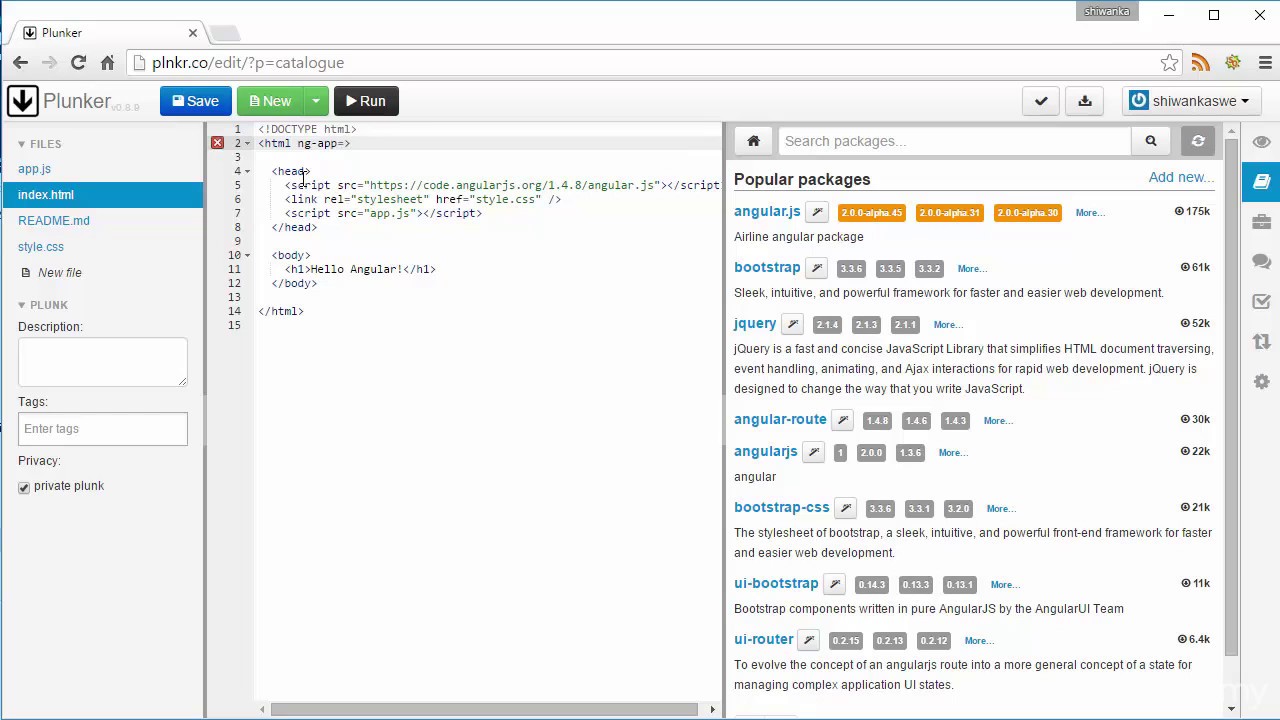Open the ui-bootstrap package link
Screen dimensions: 1280x720
(776, 583)
